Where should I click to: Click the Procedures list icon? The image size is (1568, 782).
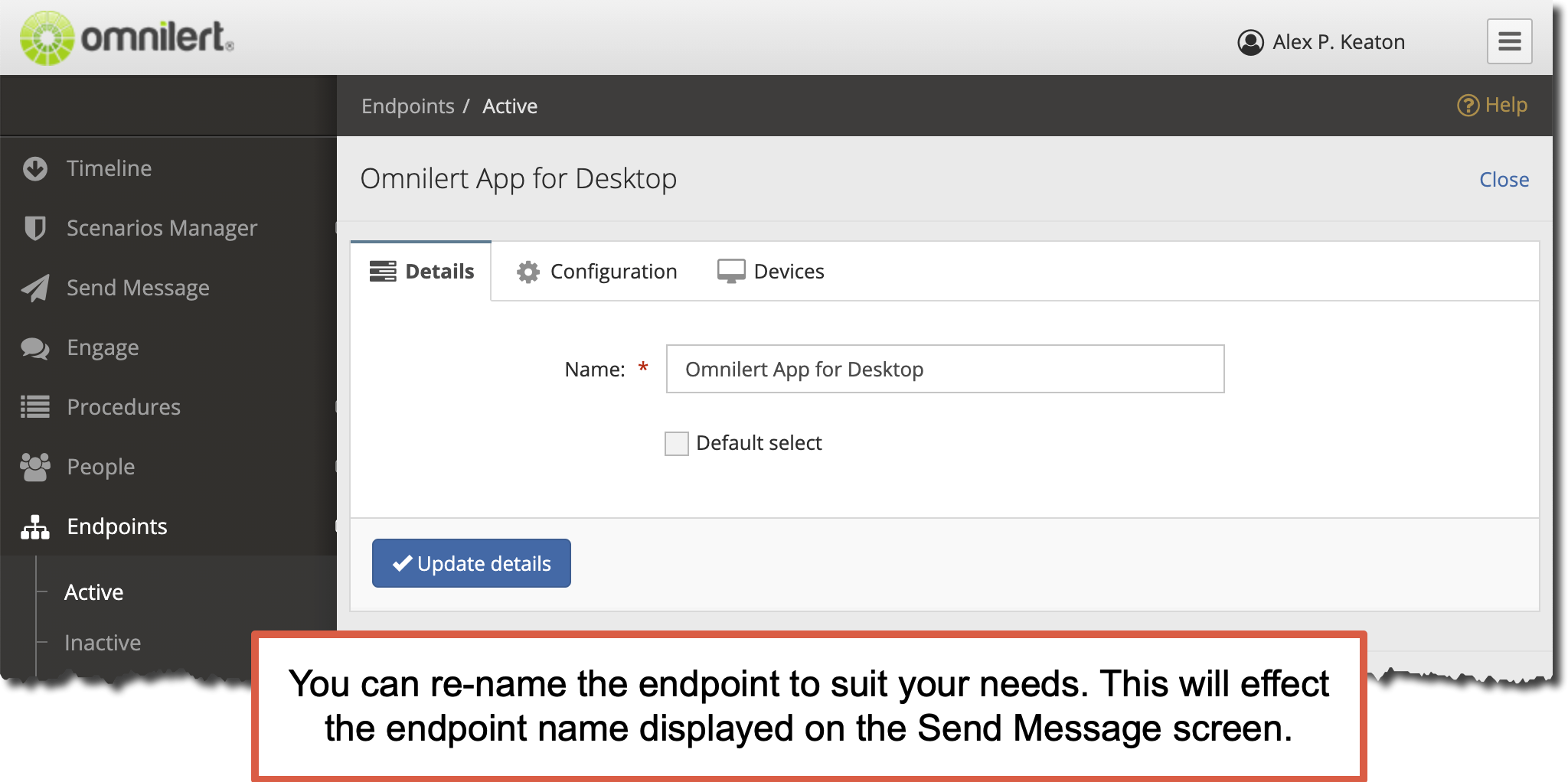click(35, 407)
